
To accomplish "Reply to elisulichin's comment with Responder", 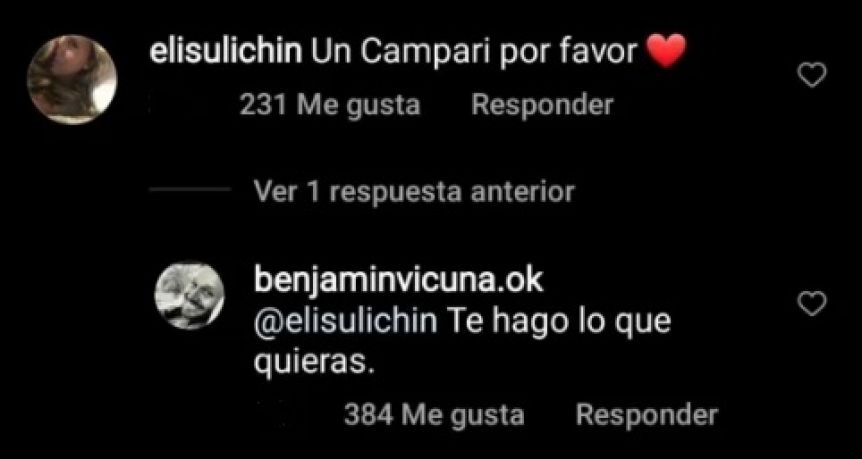I will tap(542, 105).
